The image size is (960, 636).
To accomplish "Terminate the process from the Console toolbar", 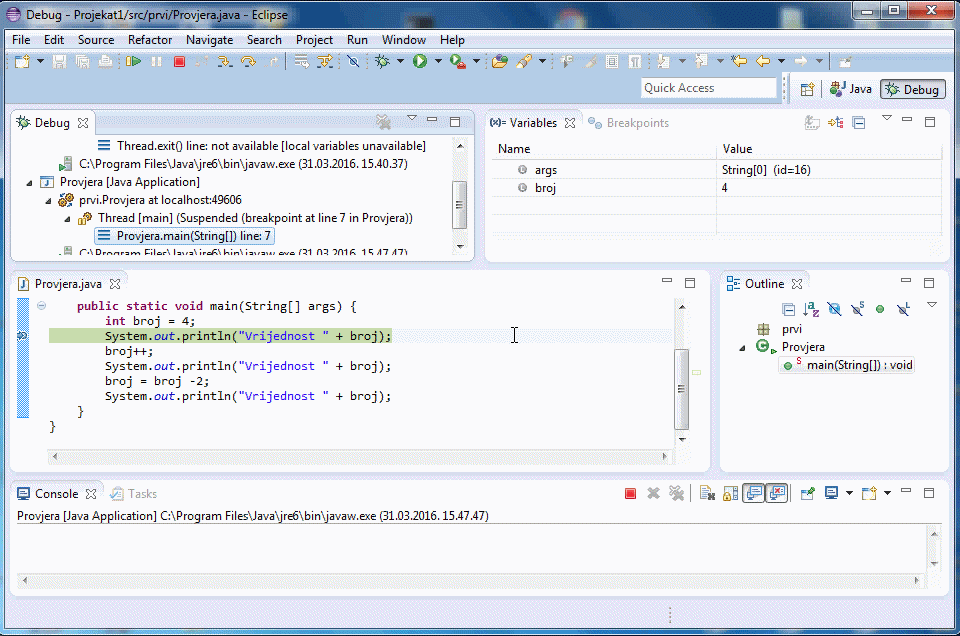I will coord(630,493).
